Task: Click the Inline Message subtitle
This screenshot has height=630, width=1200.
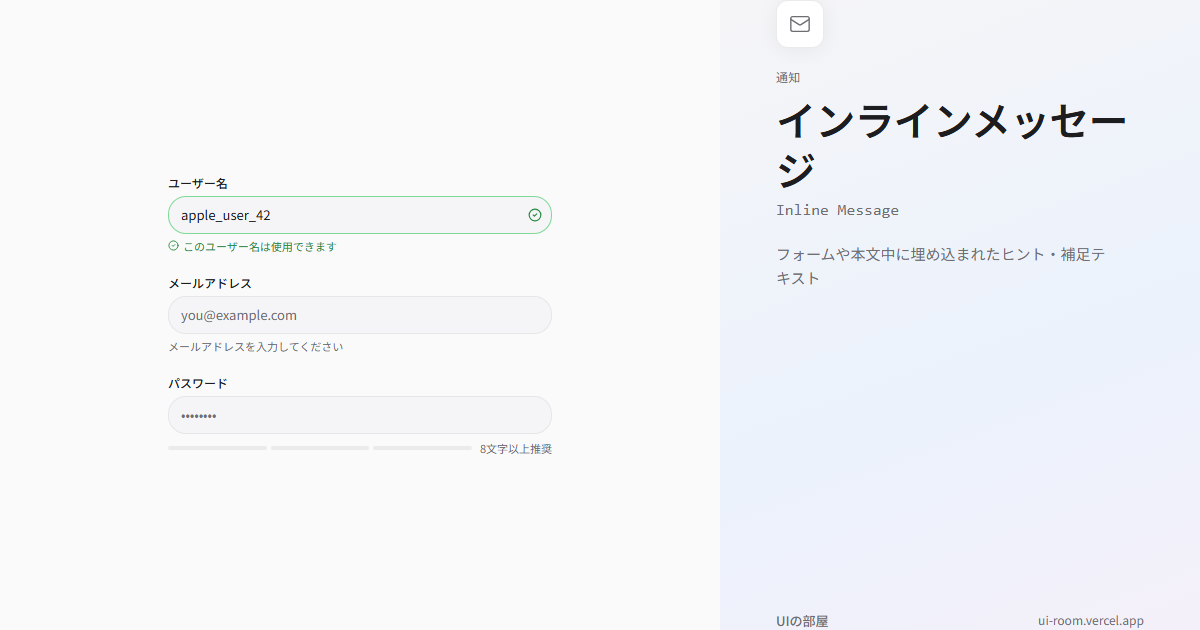Action: pos(838,210)
